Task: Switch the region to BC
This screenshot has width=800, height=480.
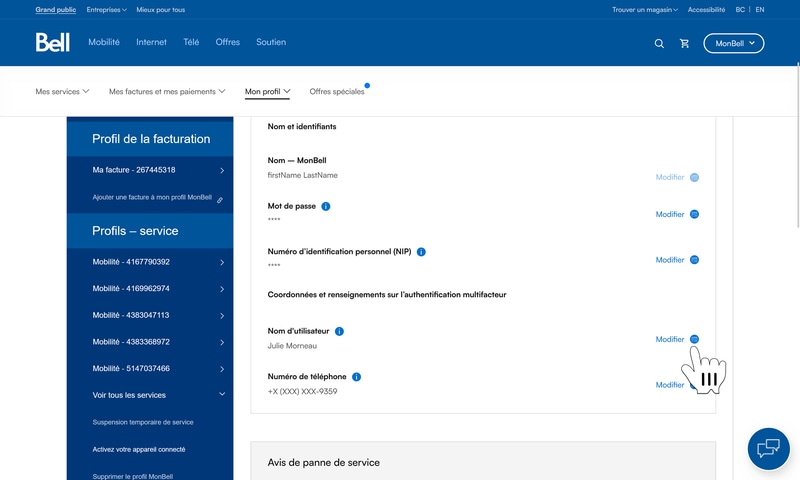Action: click(740, 10)
